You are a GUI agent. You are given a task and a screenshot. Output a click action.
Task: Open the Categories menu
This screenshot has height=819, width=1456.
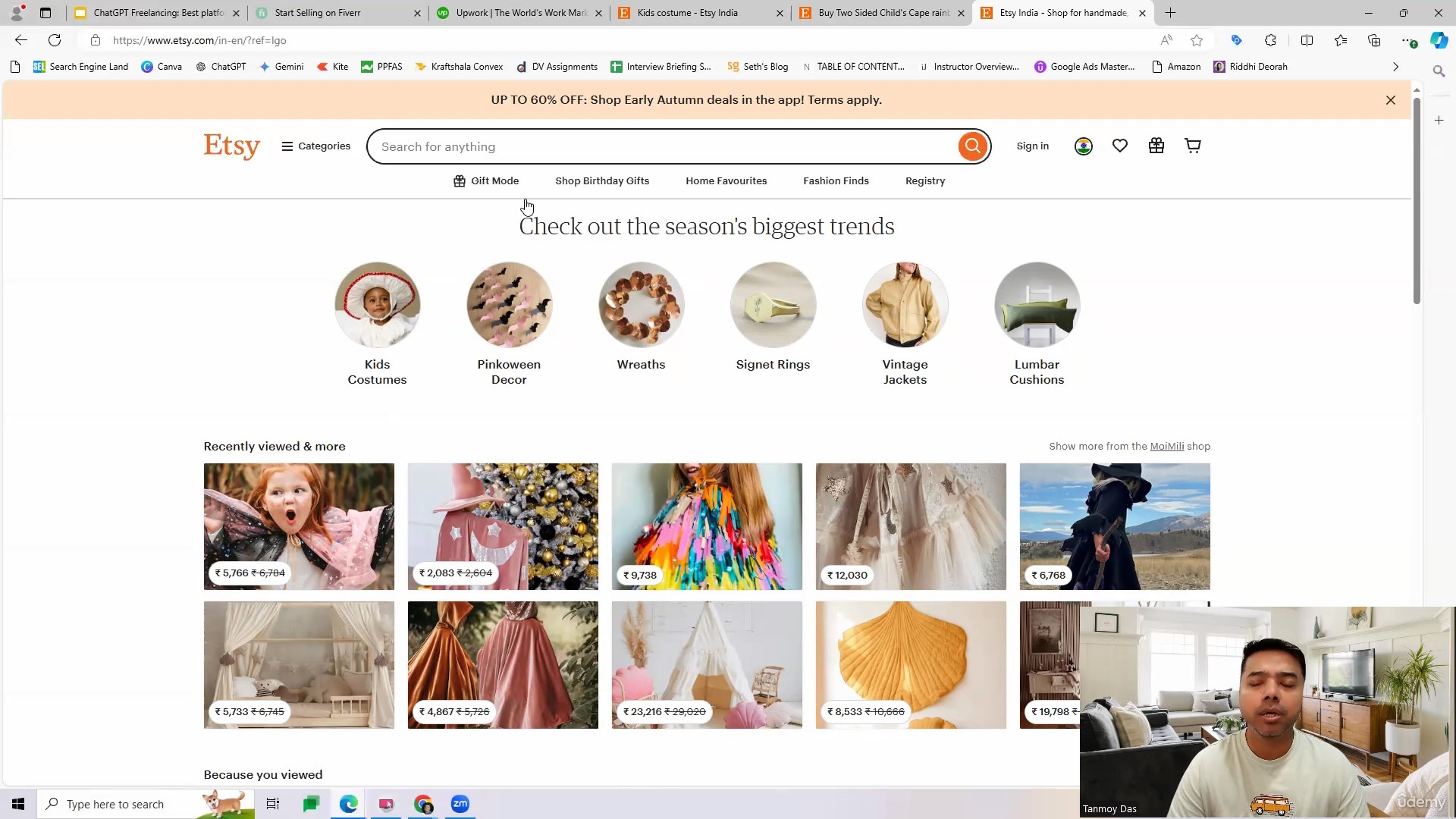pos(315,146)
